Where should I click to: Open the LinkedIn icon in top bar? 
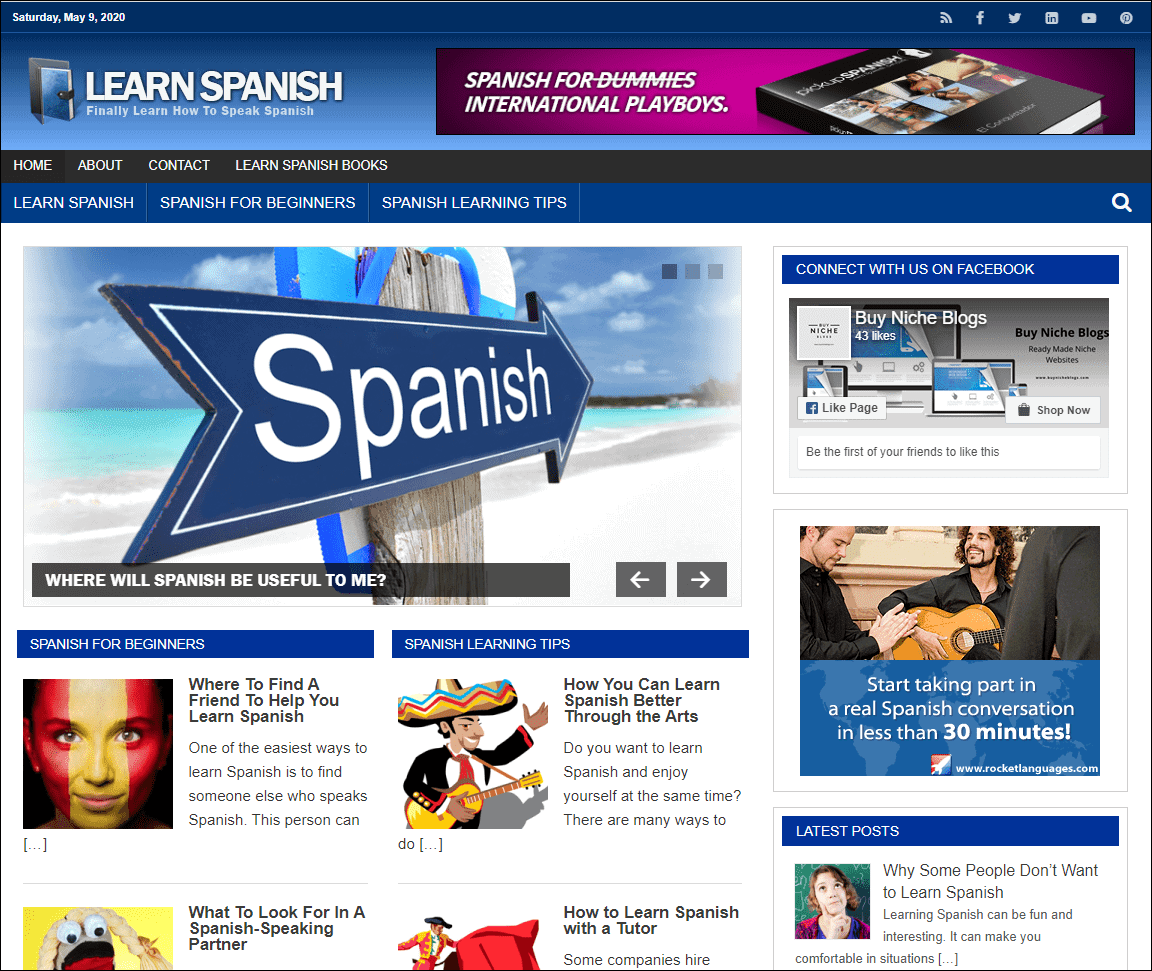coord(1051,18)
